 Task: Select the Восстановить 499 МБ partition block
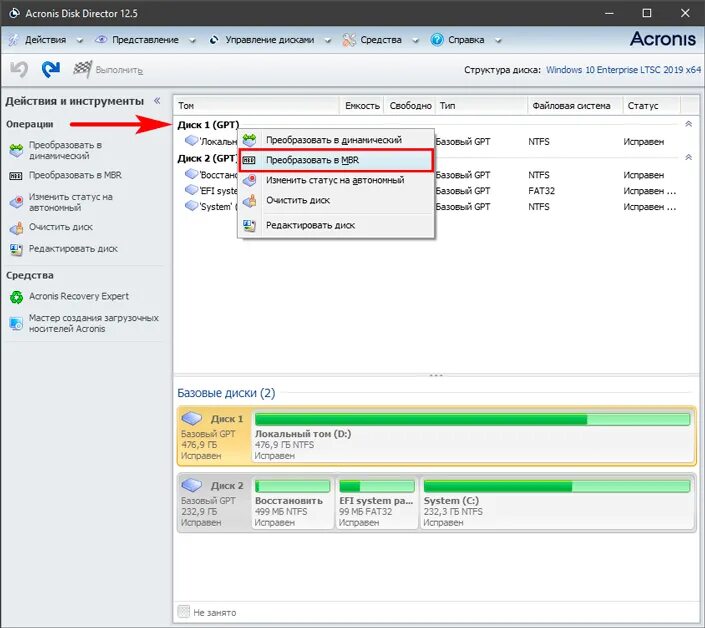click(292, 504)
